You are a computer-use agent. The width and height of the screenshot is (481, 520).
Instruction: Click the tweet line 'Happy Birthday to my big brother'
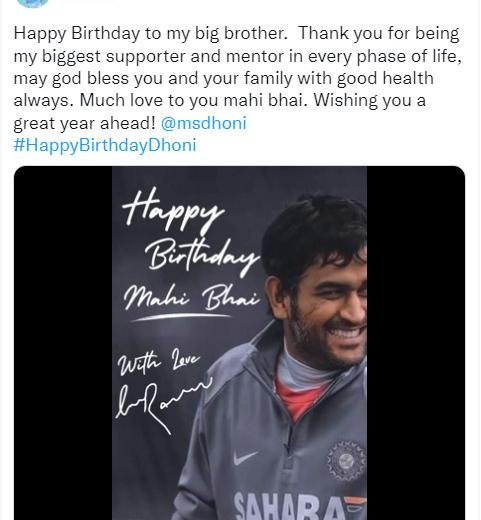click(x=151, y=34)
